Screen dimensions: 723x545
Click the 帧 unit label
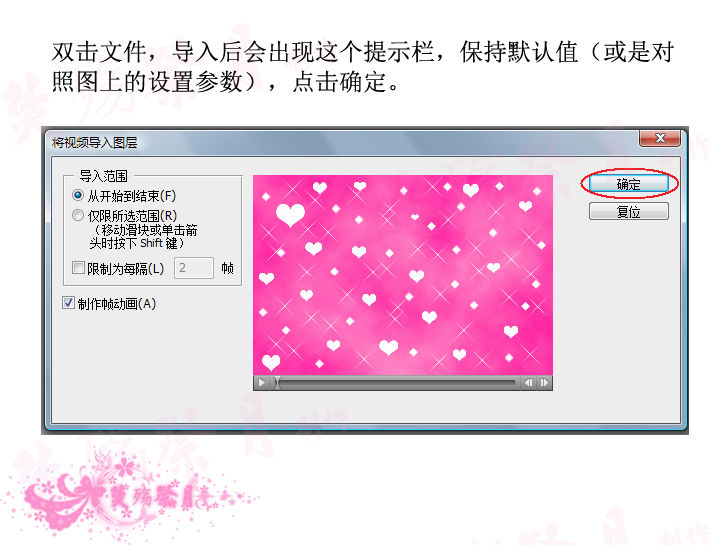[227, 268]
